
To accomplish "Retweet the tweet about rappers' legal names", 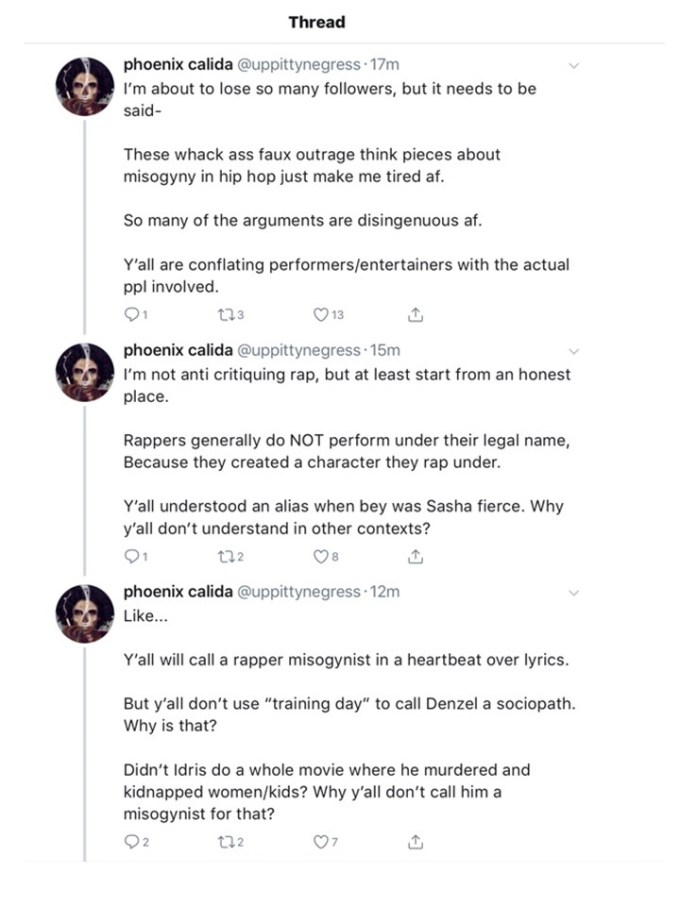I will (x=224, y=555).
